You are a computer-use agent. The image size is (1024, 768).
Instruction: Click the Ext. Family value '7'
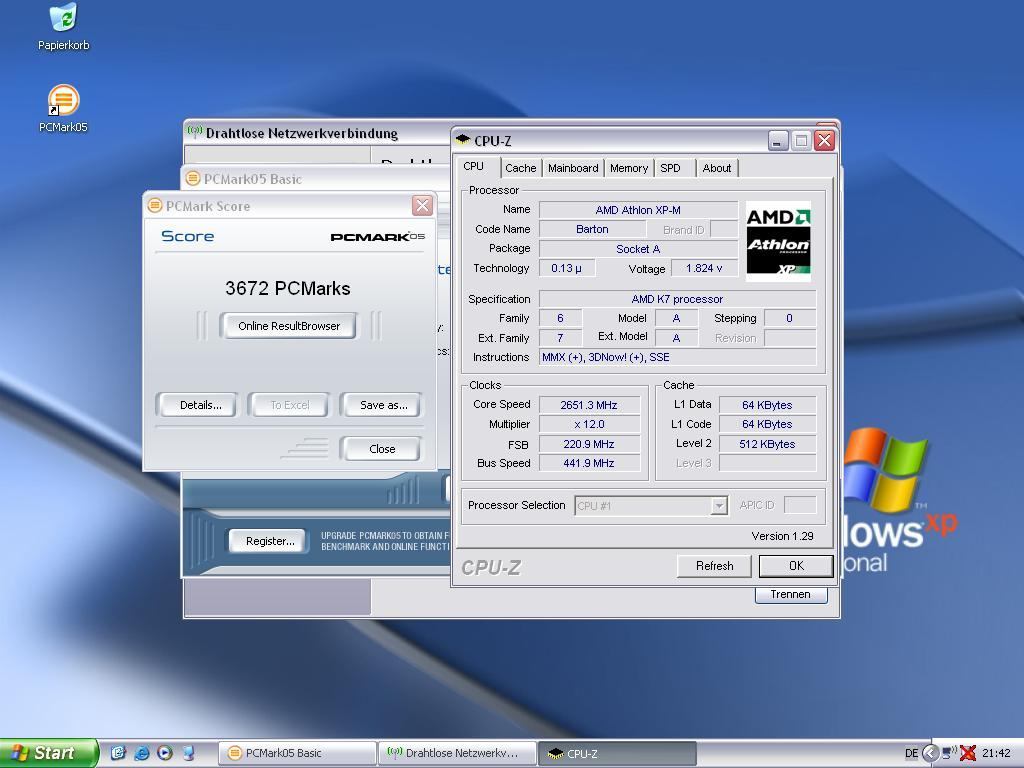pyautogui.click(x=560, y=338)
